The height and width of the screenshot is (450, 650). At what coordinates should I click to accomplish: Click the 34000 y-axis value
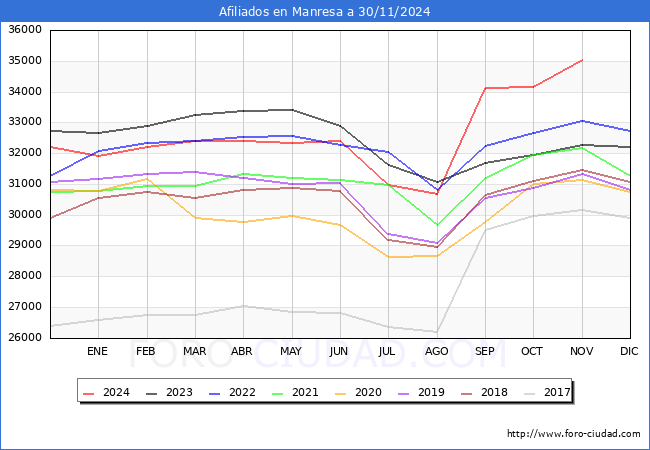[25, 92]
